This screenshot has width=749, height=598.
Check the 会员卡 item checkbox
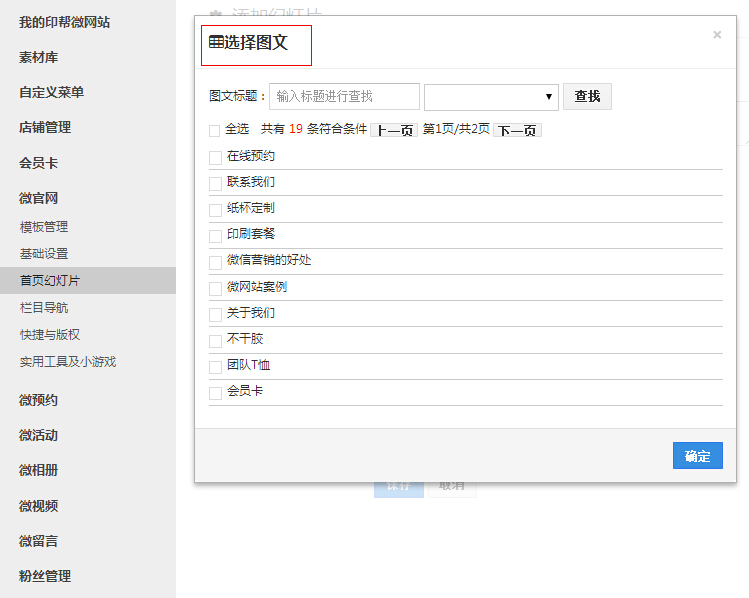(215, 393)
